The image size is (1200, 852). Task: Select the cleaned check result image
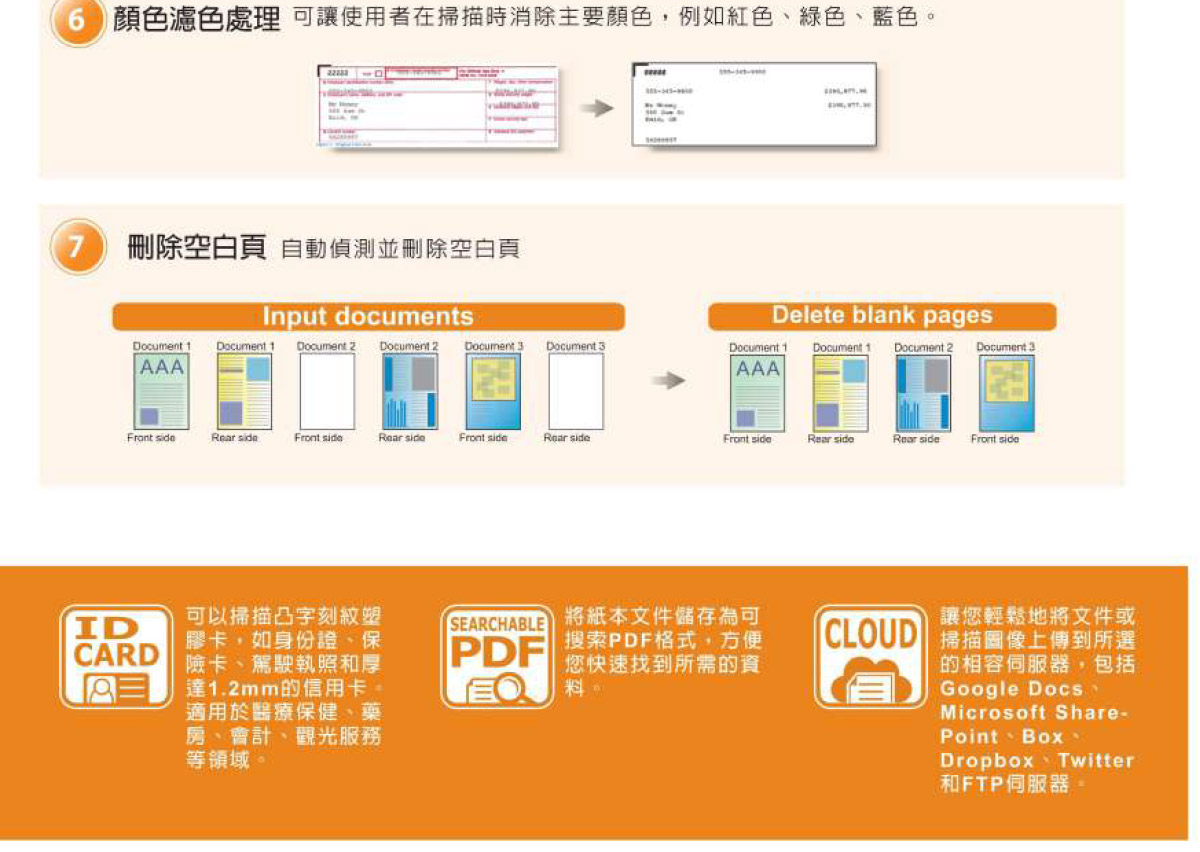pyautogui.click(x=755, y=105)
